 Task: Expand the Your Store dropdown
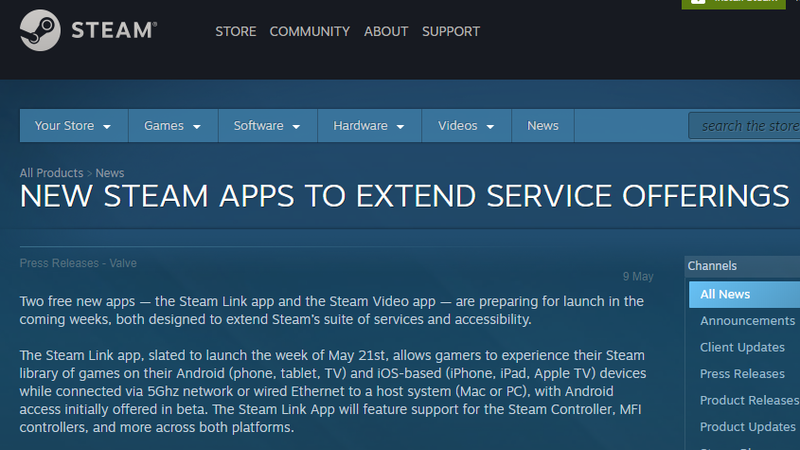[x=73, y=126]
